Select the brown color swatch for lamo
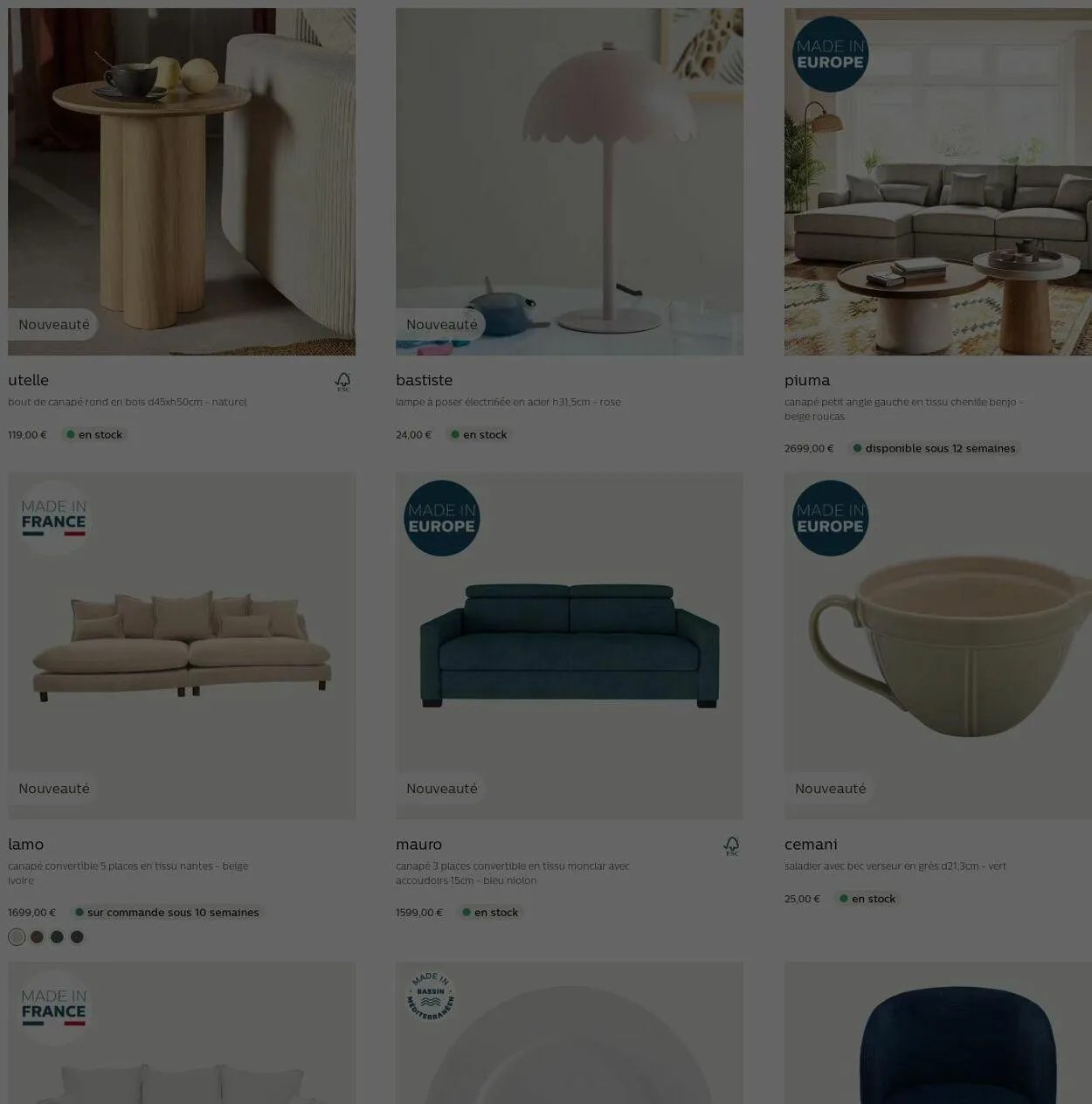The width and height of the screenshot is (1092, 1104). click(37, 937)
